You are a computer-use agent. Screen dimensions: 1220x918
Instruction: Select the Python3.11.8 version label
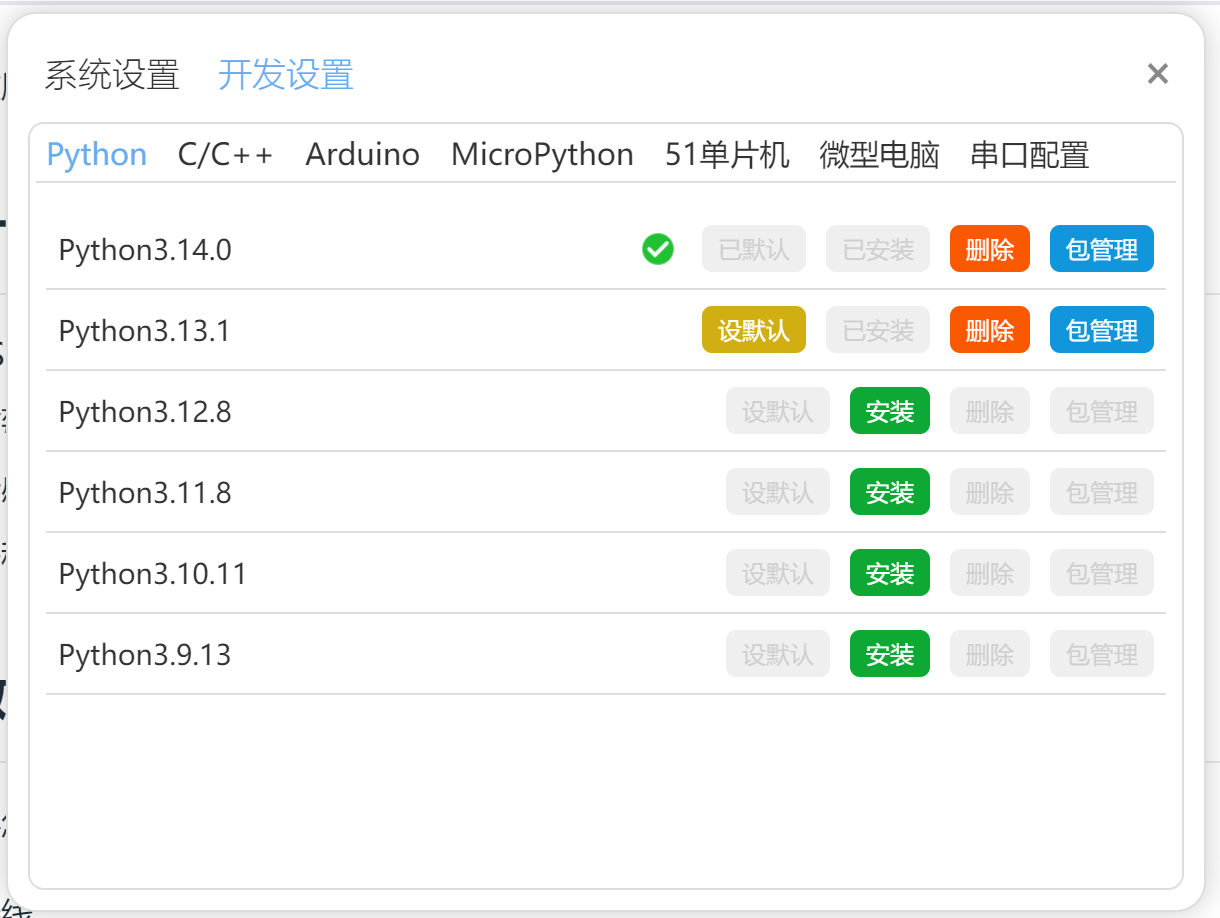(145, 493)
